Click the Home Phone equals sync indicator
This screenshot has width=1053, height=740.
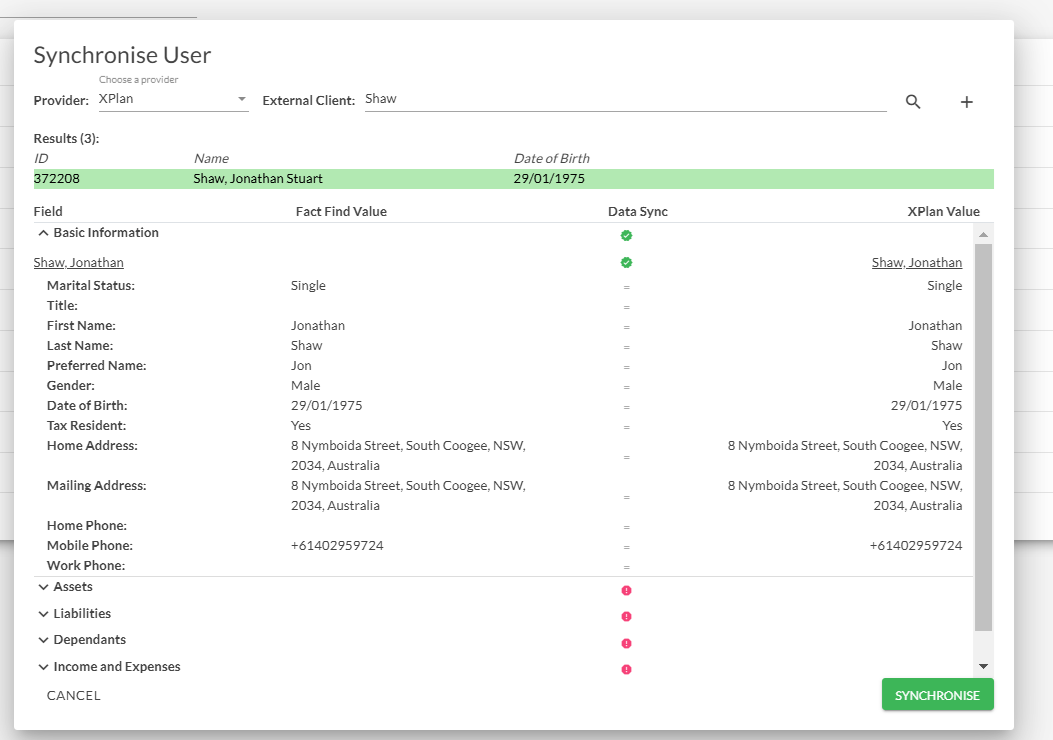[626, 527]
